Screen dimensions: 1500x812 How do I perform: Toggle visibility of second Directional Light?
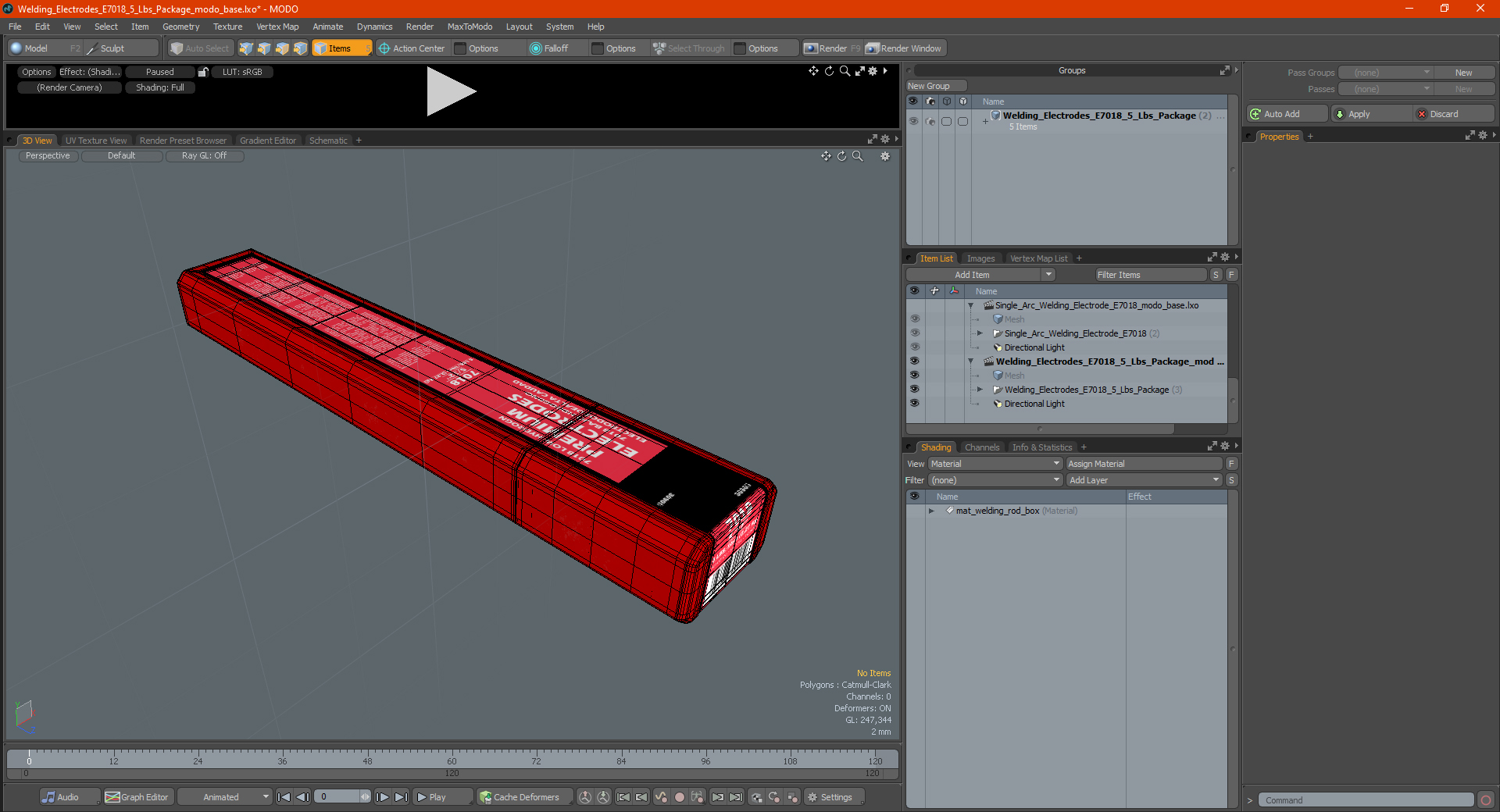tap(915, 404)
